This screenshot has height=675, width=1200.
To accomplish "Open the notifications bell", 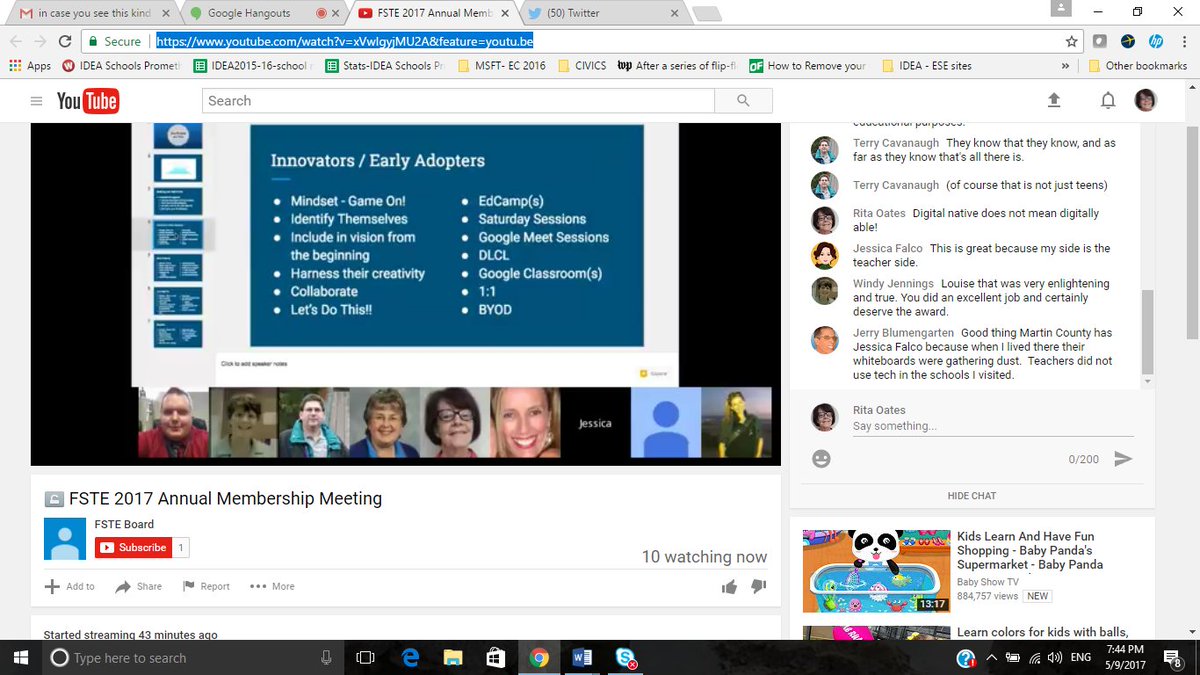I will point(1108,101).
